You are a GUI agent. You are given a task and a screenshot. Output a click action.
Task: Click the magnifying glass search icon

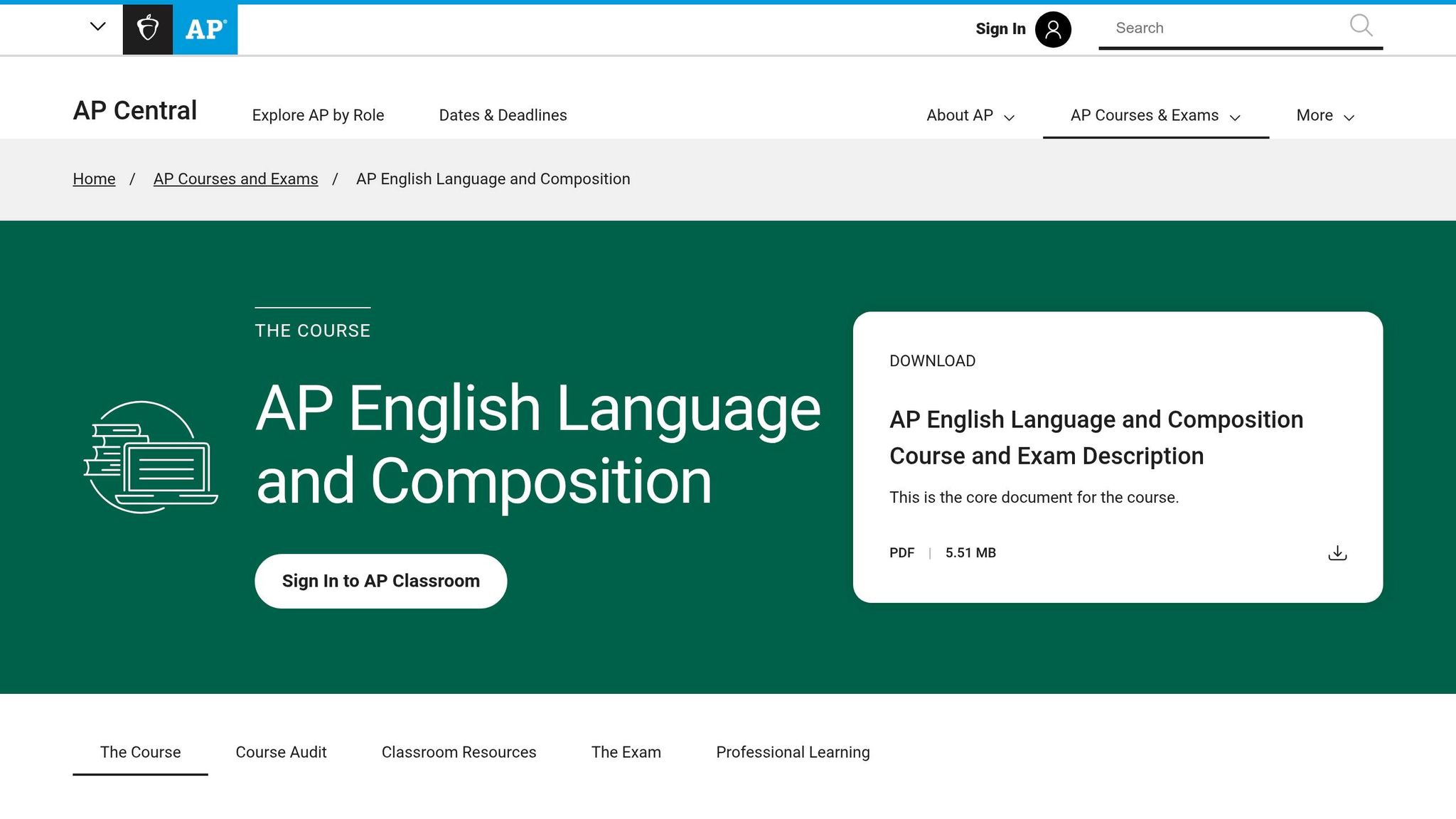click(x=1361, y=26)
